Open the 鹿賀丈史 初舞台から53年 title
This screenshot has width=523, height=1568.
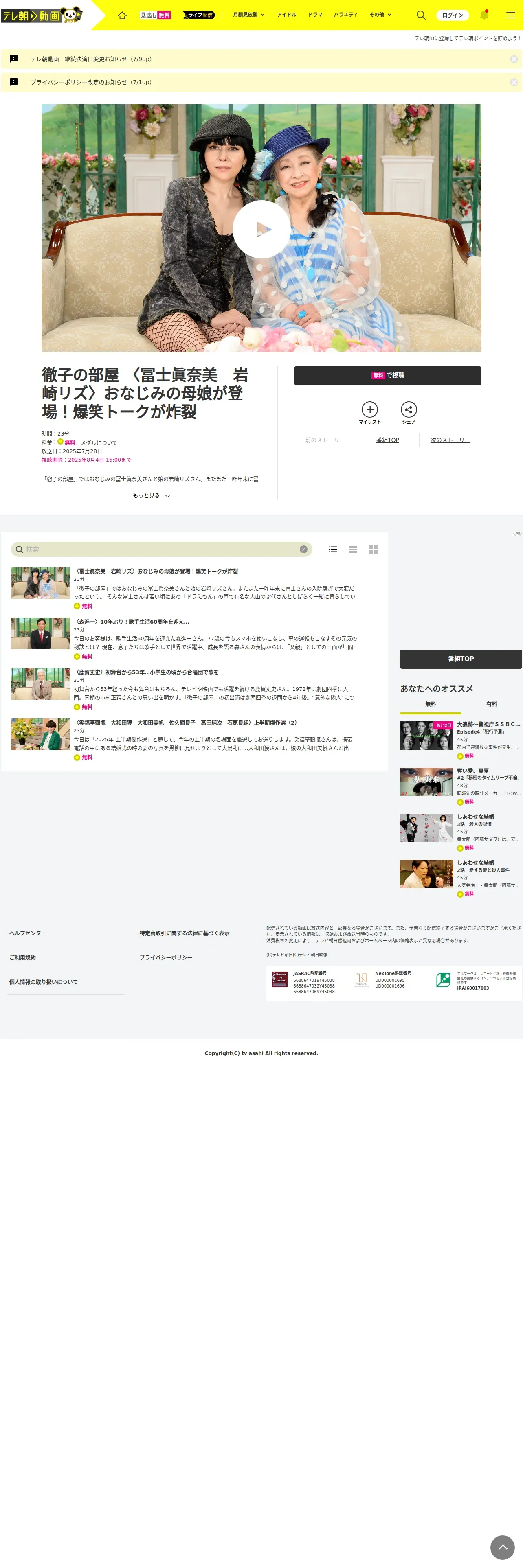146,672
